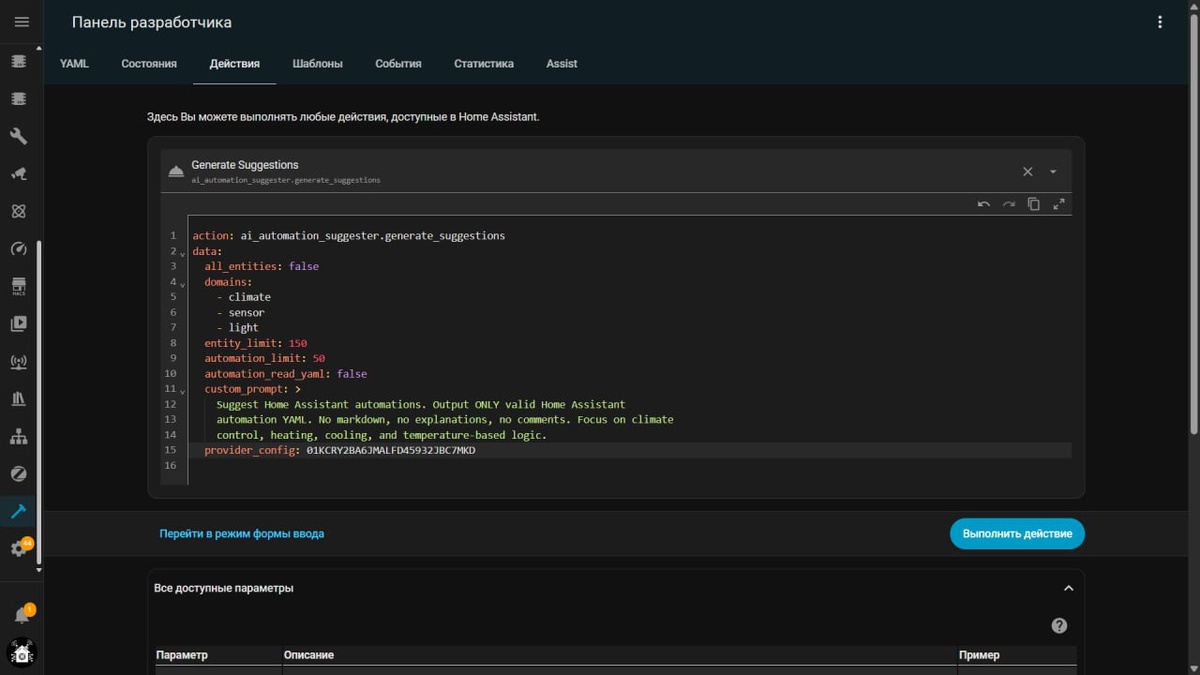Redo change in YAML editor
The width and height of the screenshot is (1200, 675).
[1009, 204]
